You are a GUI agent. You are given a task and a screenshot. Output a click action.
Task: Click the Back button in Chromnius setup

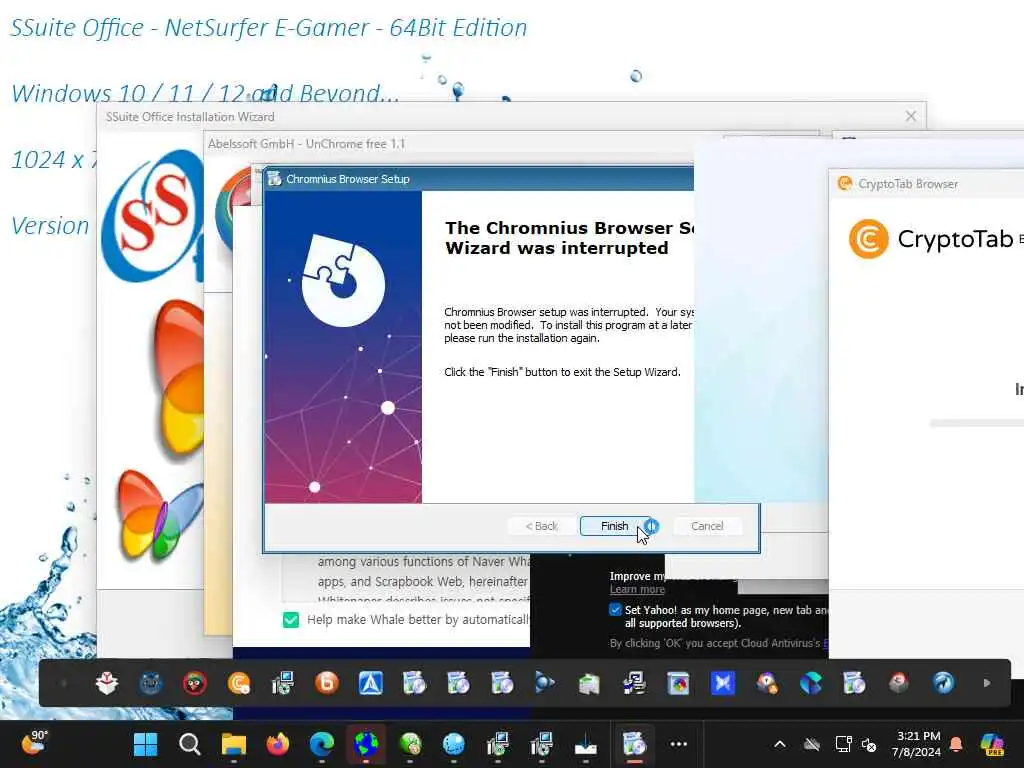click(541, 526)
